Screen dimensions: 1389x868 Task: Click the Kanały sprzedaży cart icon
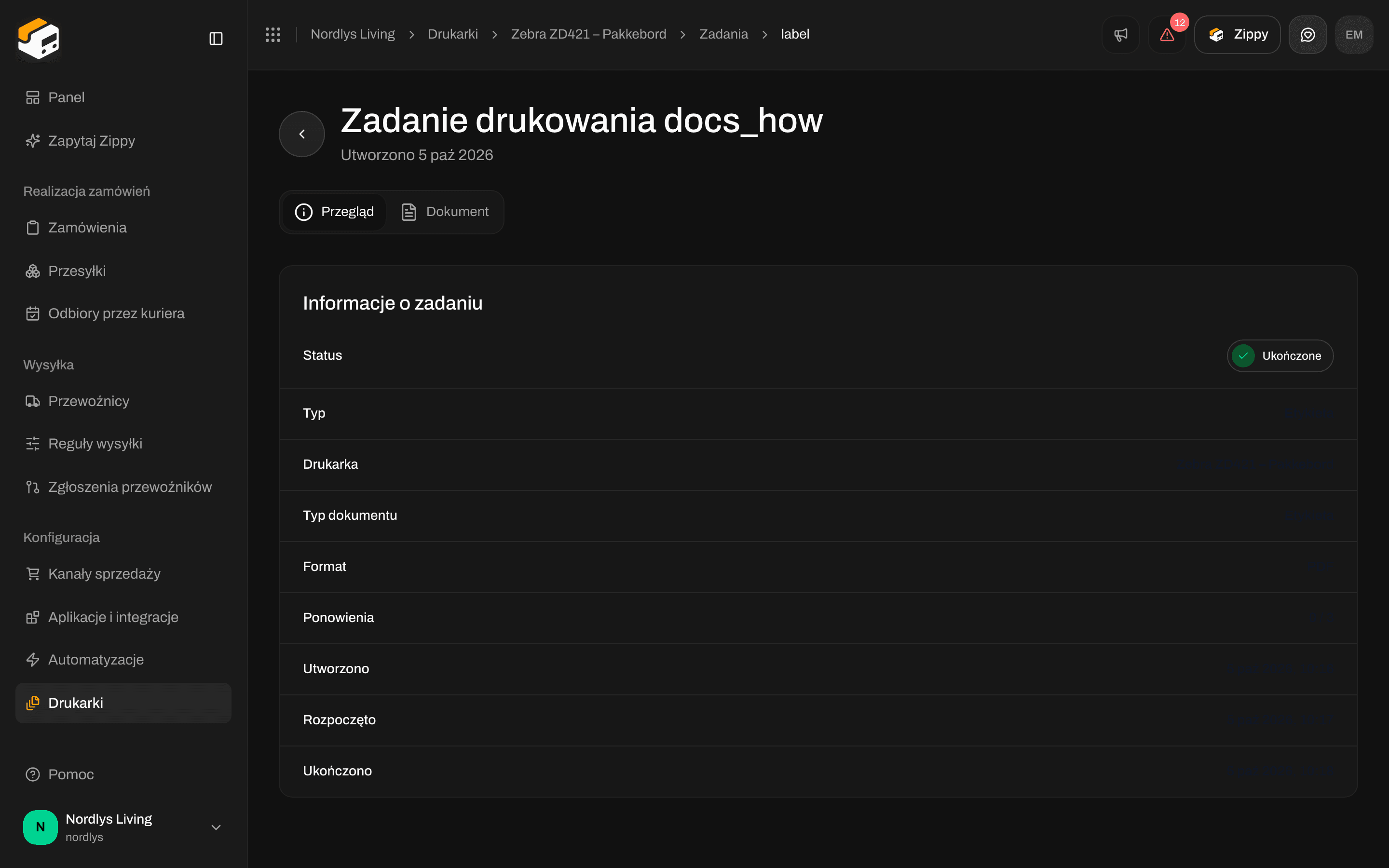[33, 573]
